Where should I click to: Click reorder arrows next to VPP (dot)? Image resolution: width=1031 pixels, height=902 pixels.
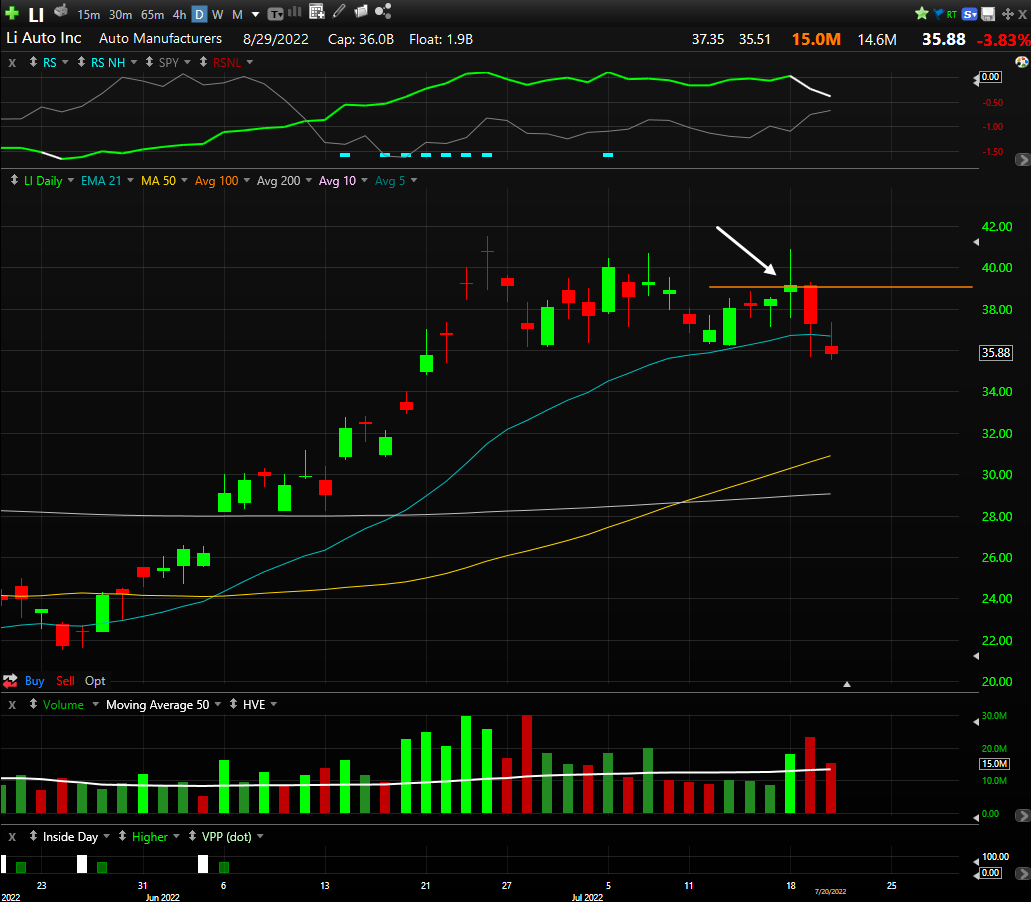pos(192,836)
